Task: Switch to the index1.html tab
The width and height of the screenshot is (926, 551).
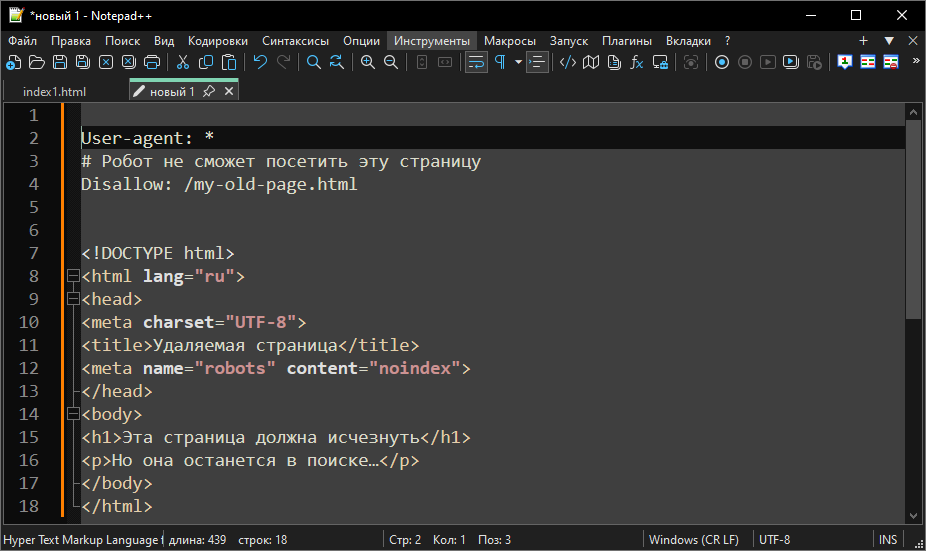Action: 54,91
